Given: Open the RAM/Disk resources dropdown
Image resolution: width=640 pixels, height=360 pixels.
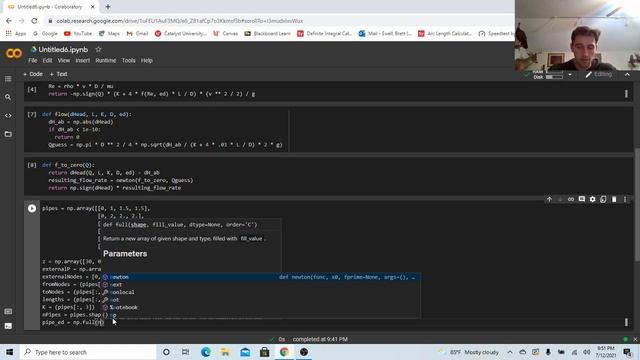Looking at the screenshot, I should pos(570,75).
